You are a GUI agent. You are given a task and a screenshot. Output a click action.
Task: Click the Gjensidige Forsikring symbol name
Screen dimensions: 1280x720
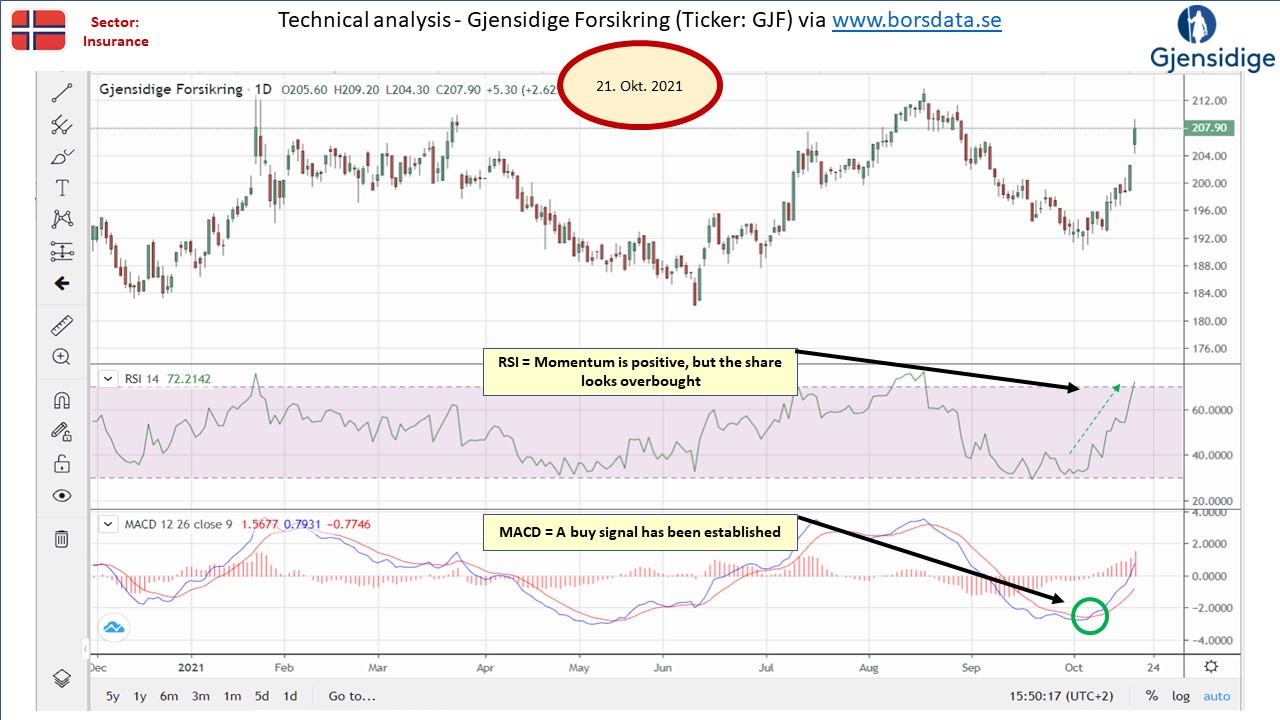point(171,89)
